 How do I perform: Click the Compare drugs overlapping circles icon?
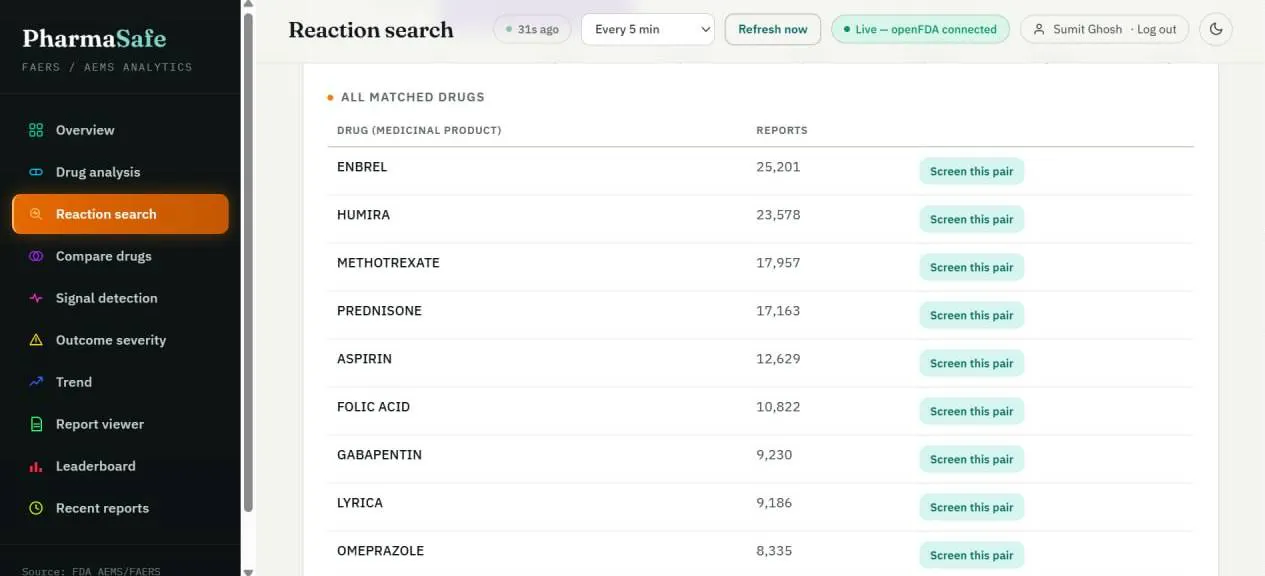pos(36,256)
